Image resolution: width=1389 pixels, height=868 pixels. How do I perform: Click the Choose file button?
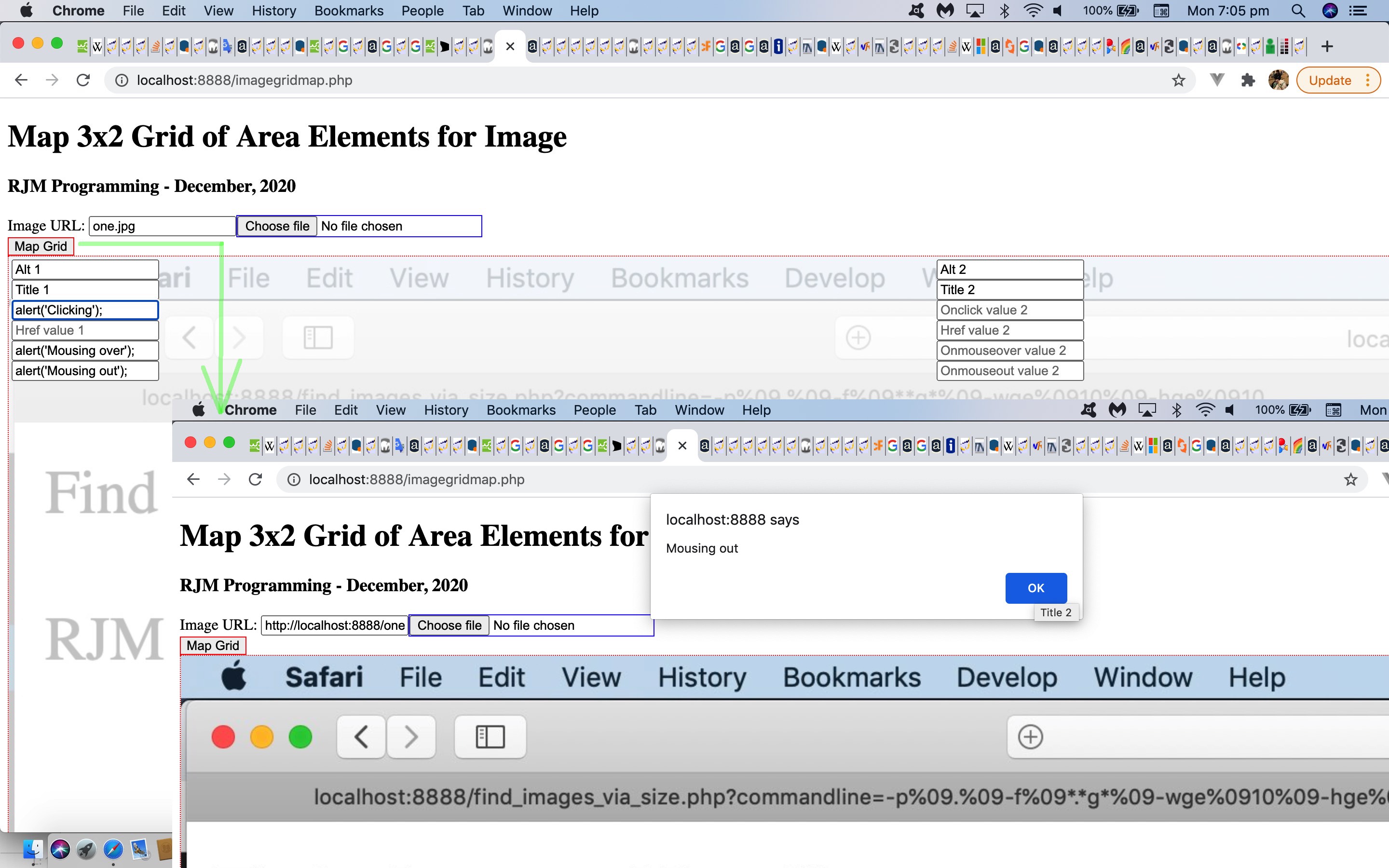coord(277,226)
